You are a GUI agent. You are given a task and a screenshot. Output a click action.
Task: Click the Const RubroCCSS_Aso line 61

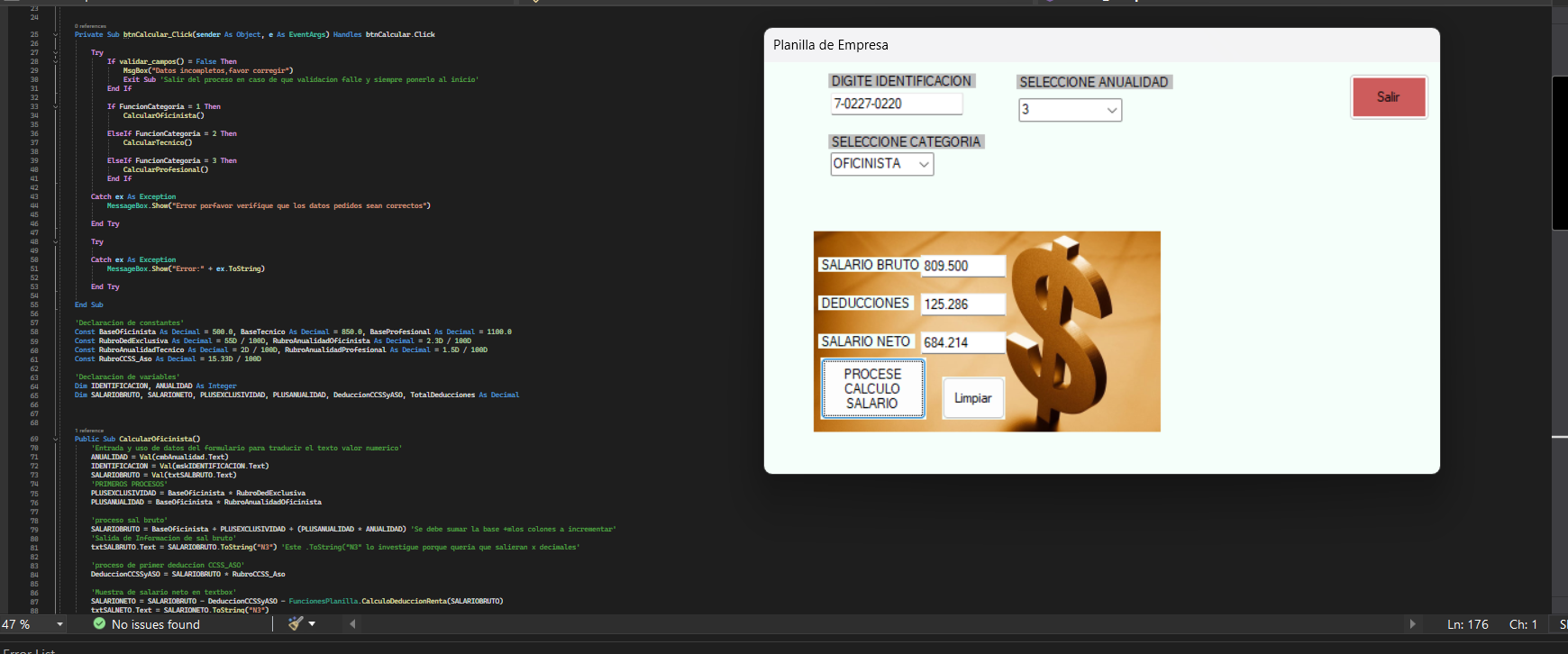pos(168,359)
